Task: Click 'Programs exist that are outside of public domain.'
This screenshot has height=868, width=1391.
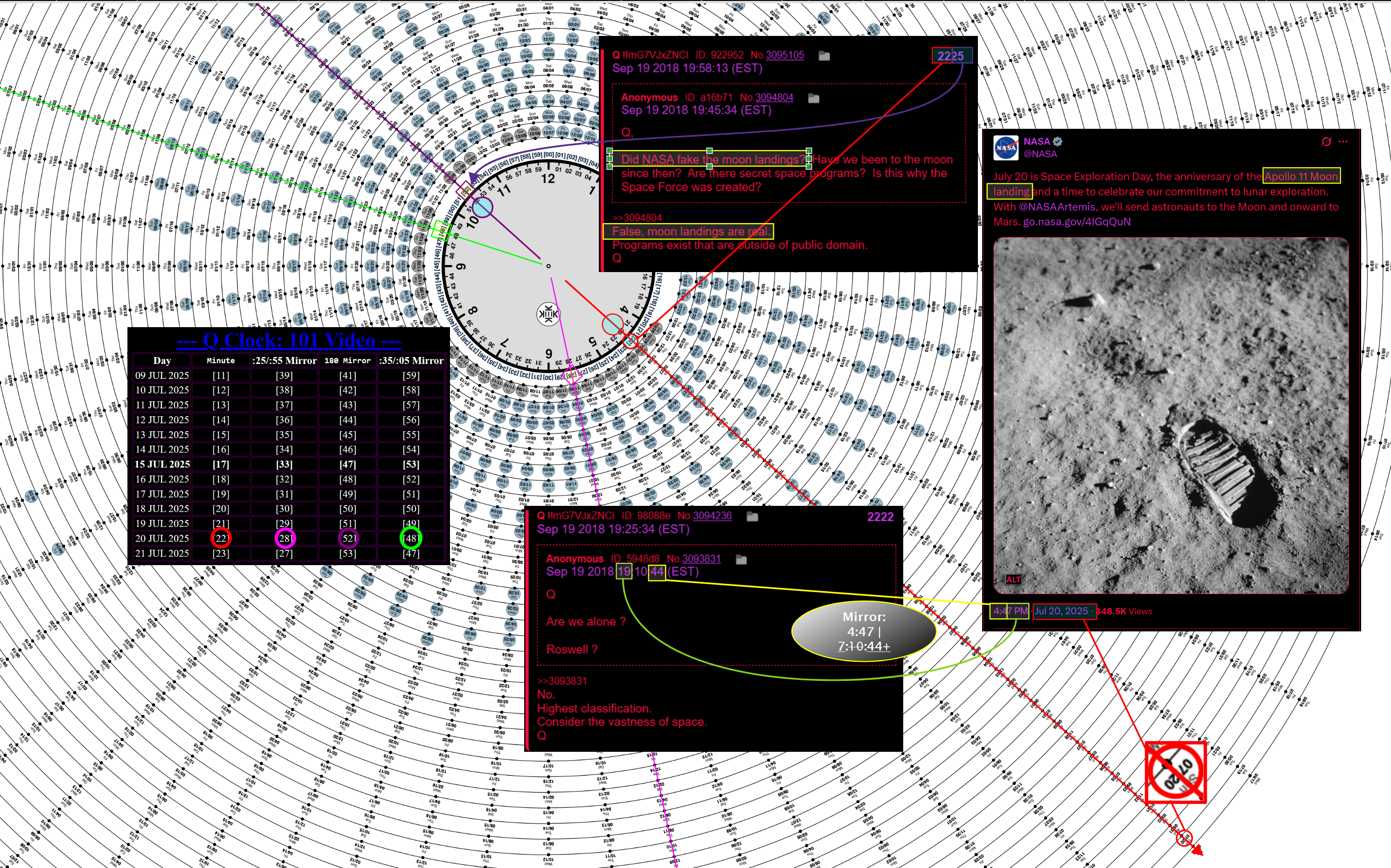Action: coord(739,245)
